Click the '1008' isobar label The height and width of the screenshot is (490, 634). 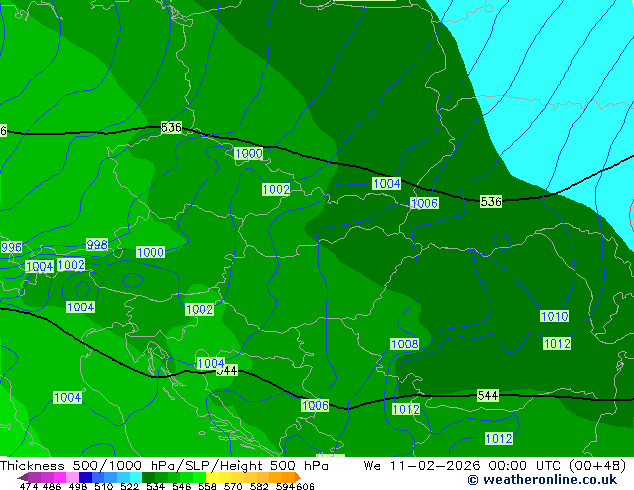pos(405,344)
